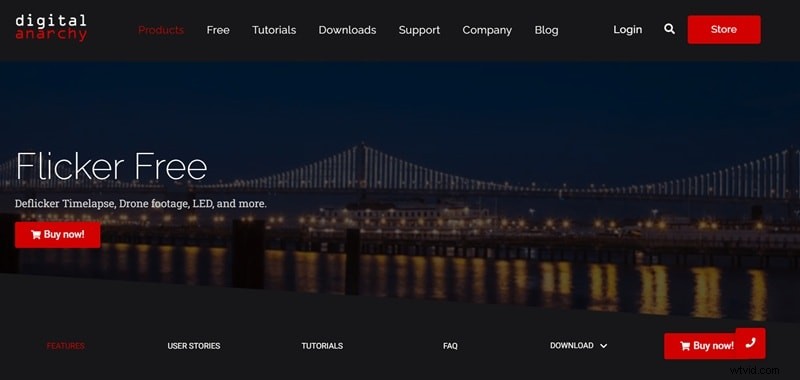Open the Downloads menu item
The image size is (800, 380).
click(347, 30)
